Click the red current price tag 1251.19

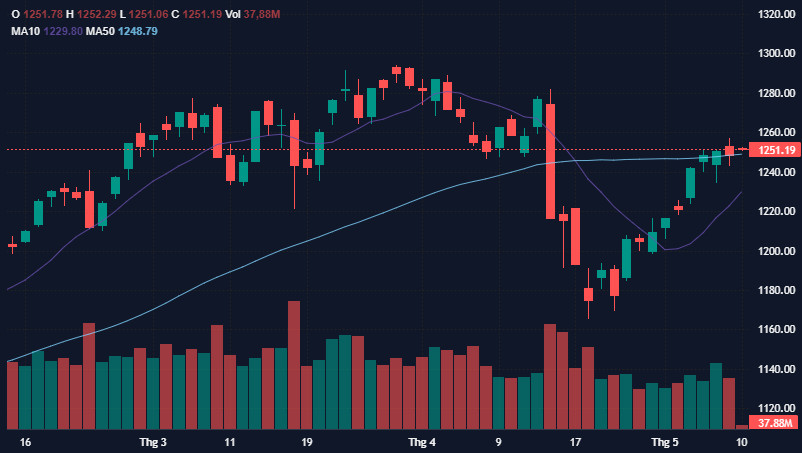point(774,150)
